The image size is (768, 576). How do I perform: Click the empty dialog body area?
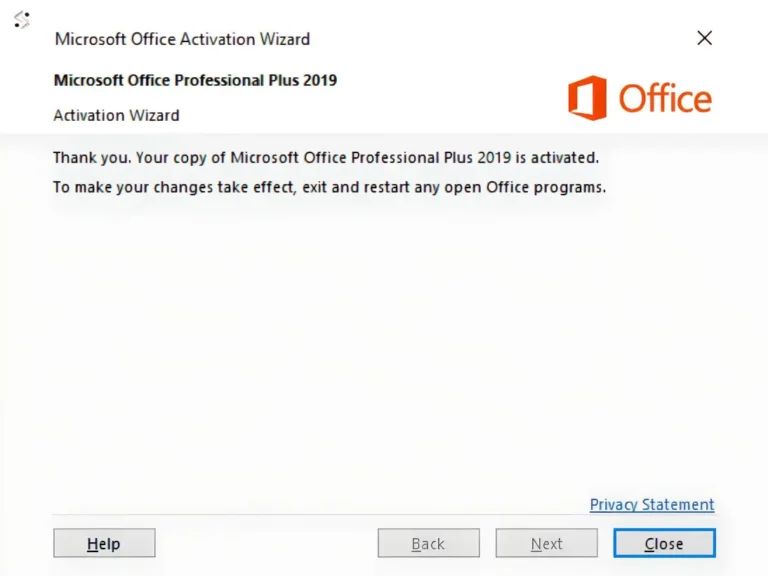click(384, 350)
